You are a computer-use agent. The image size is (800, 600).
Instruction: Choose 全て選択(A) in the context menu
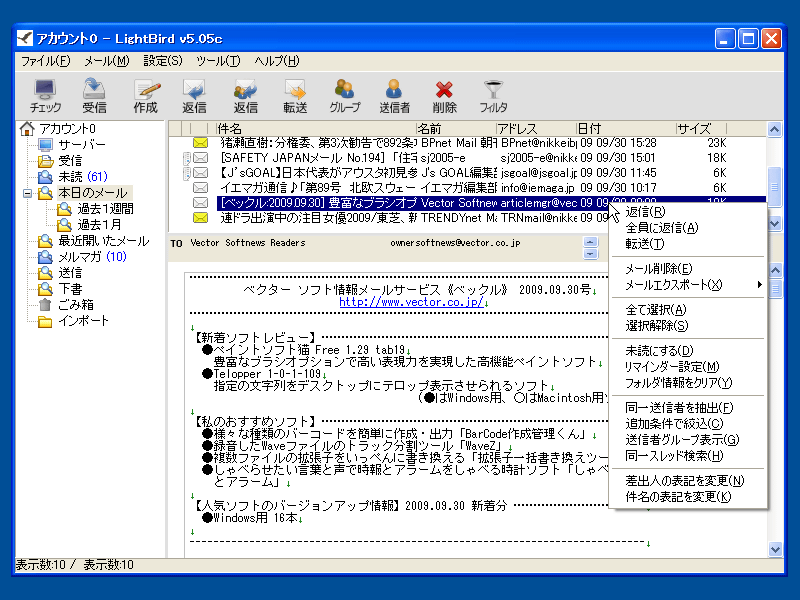tap(688, 310)
